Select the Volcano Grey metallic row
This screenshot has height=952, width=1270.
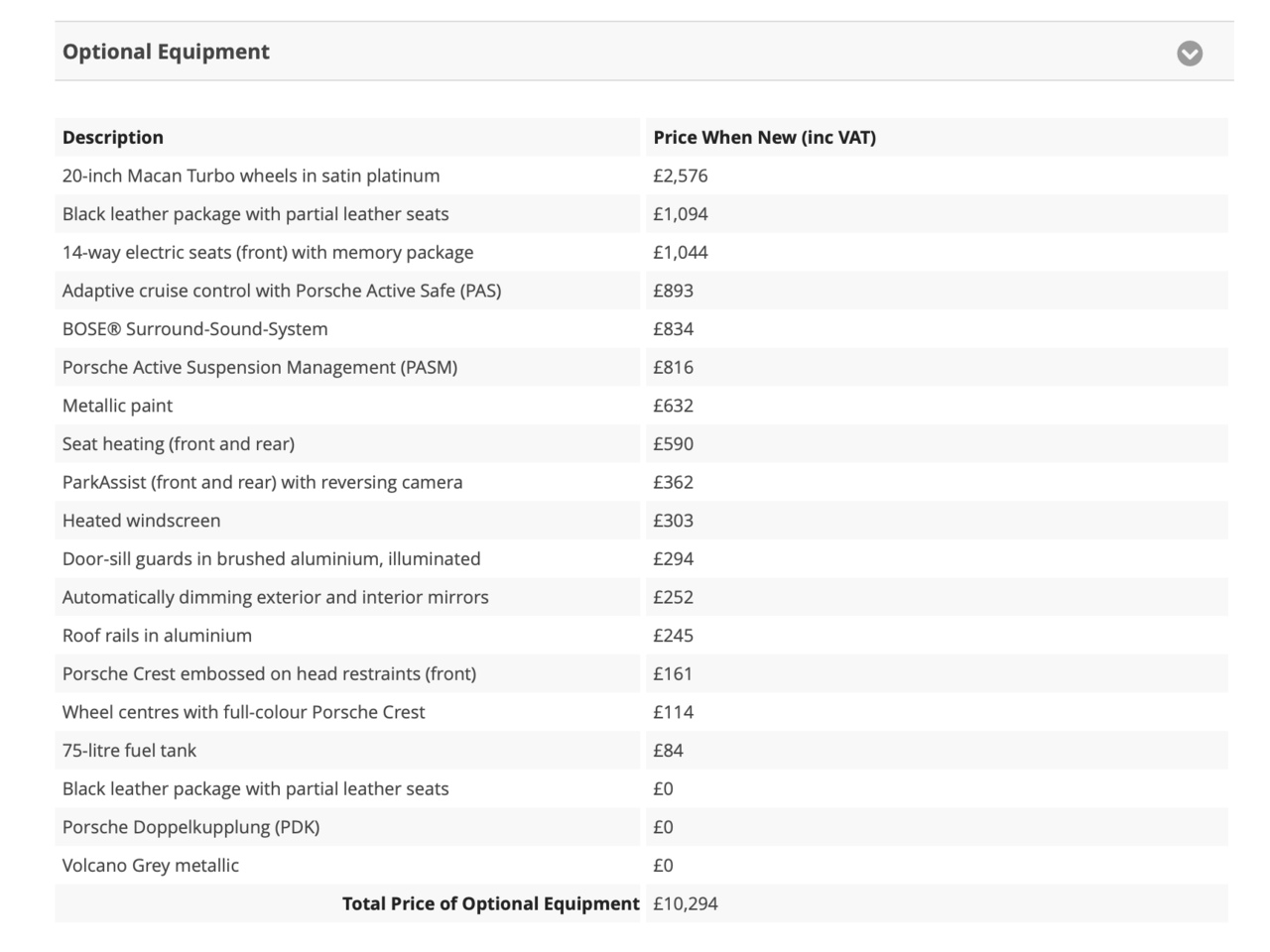click(x=151, y=866)
